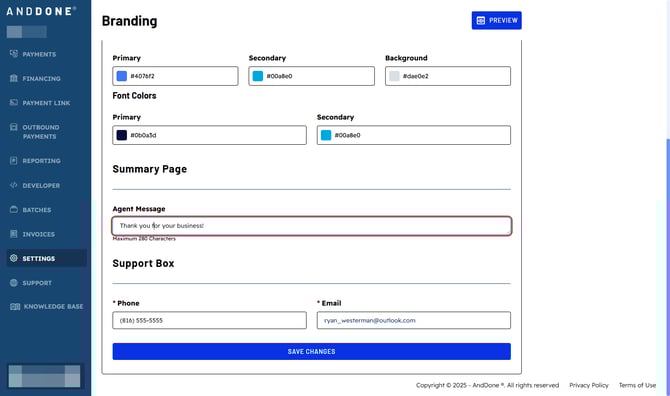Screen dimensions: 670x396
Task: Open the Support menu label
Action: click(x=37, y=283)
